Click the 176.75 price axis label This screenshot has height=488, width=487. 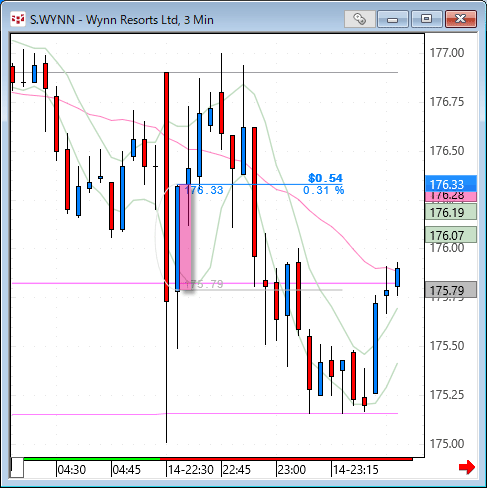pyautogui.click(x=447, y=102)
